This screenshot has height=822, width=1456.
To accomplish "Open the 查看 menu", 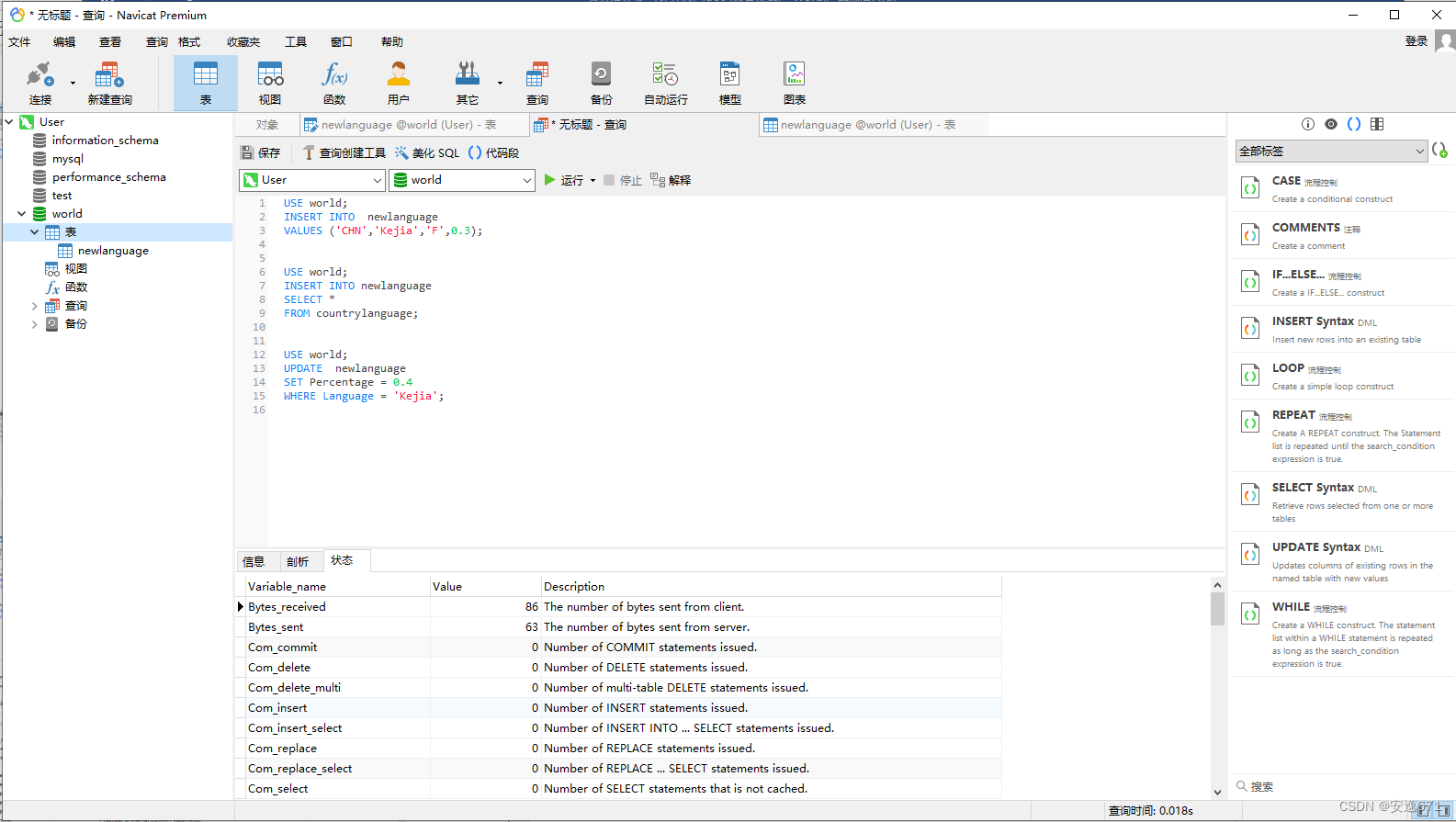I will (110, 42).
